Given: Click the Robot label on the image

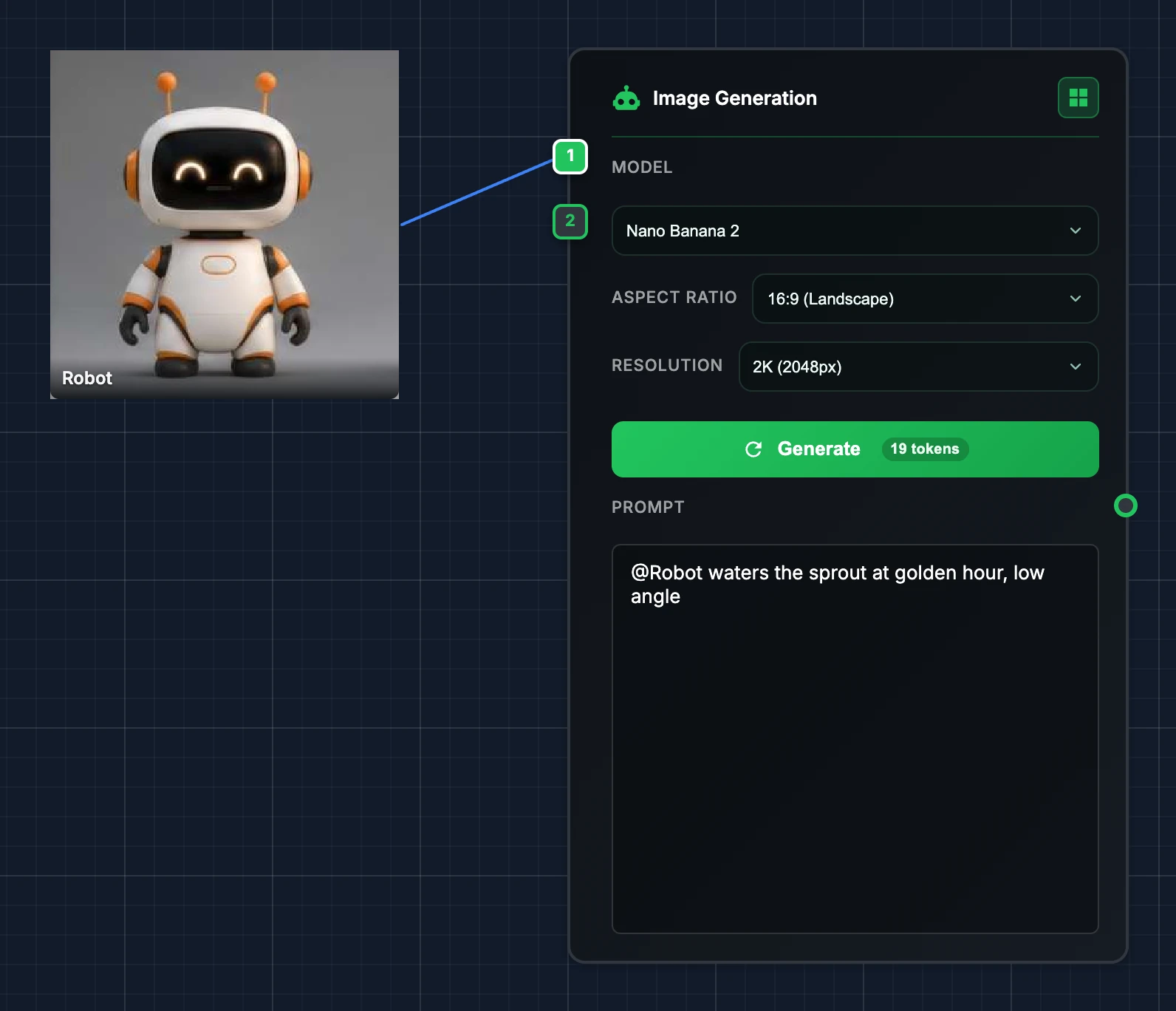Looking at the screenshot, I should tap(87, 378).
